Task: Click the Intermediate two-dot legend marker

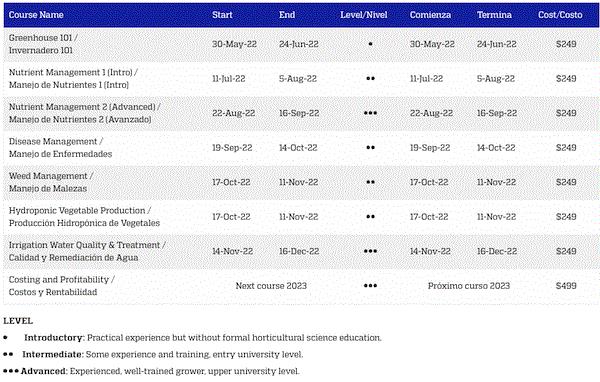Action: click(x=8, y=354)
